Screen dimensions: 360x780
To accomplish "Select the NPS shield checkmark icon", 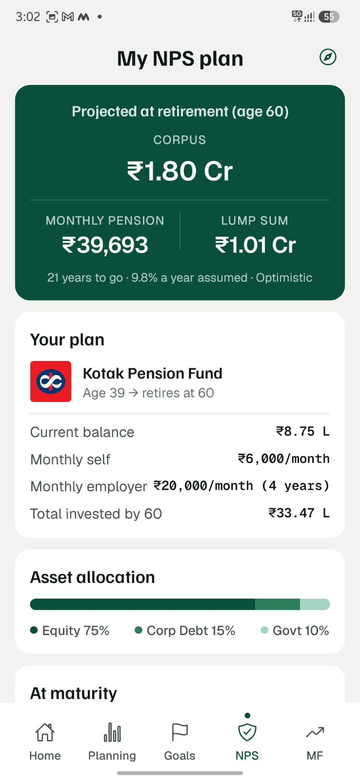I will pos(247,732).
